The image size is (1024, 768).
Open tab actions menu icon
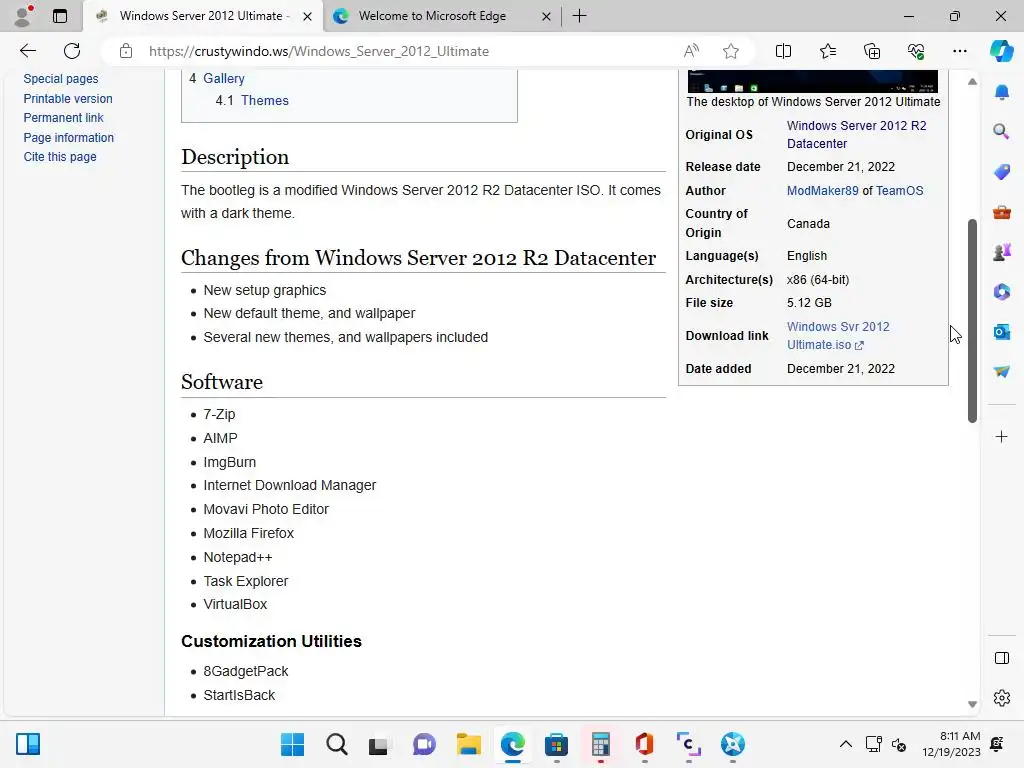(x=60, y=16)
